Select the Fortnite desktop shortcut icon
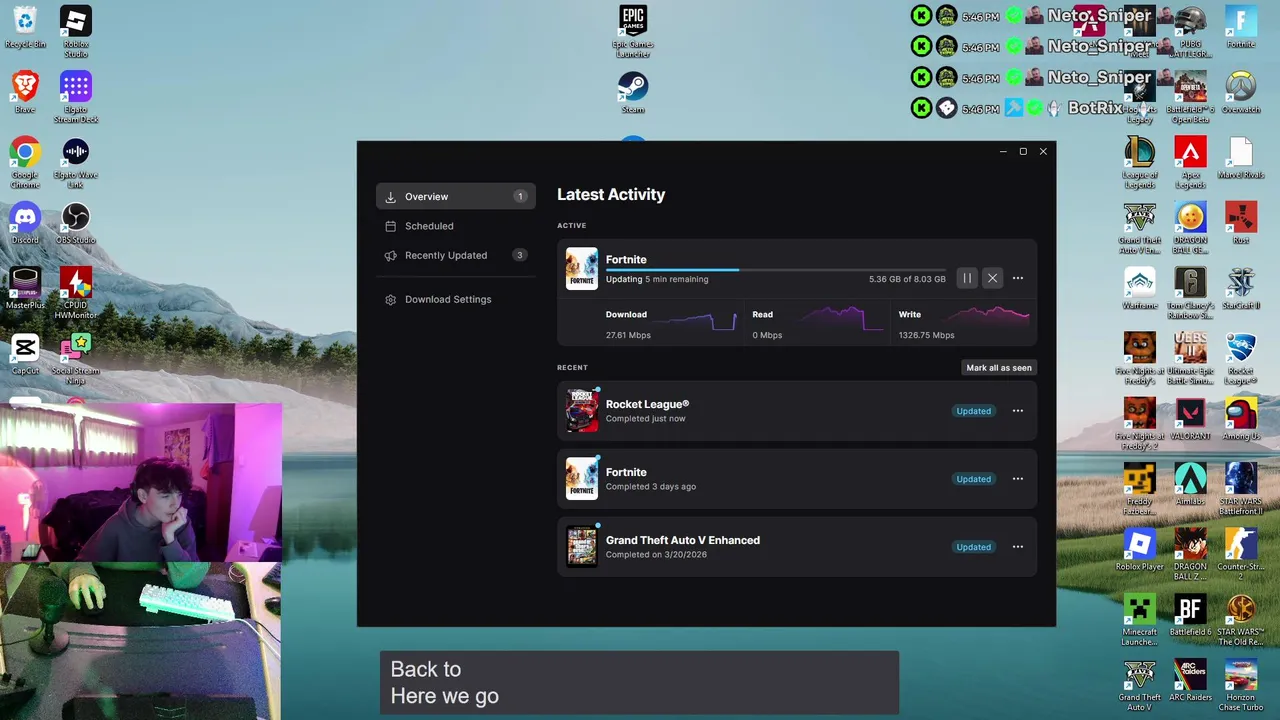 pyautogui.click(x=1241, y=27)
